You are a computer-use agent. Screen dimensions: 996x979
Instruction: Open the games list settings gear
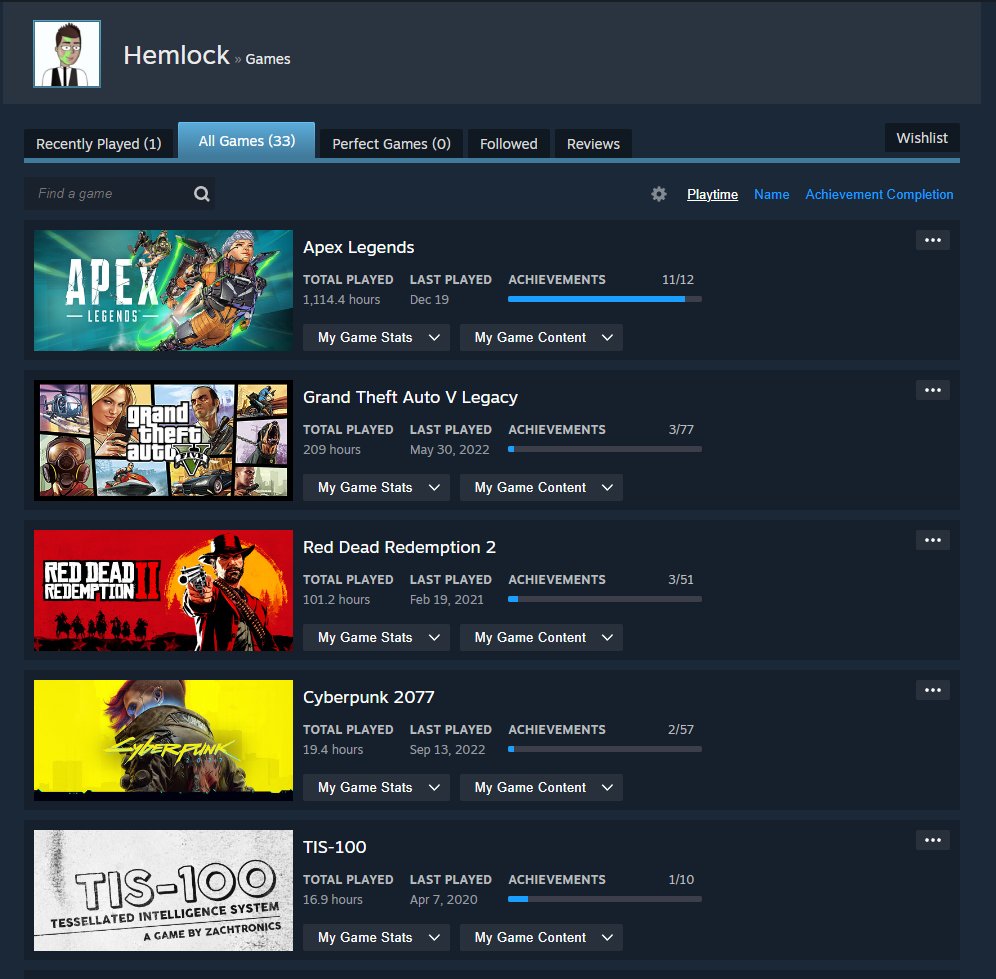coord(659,194)
